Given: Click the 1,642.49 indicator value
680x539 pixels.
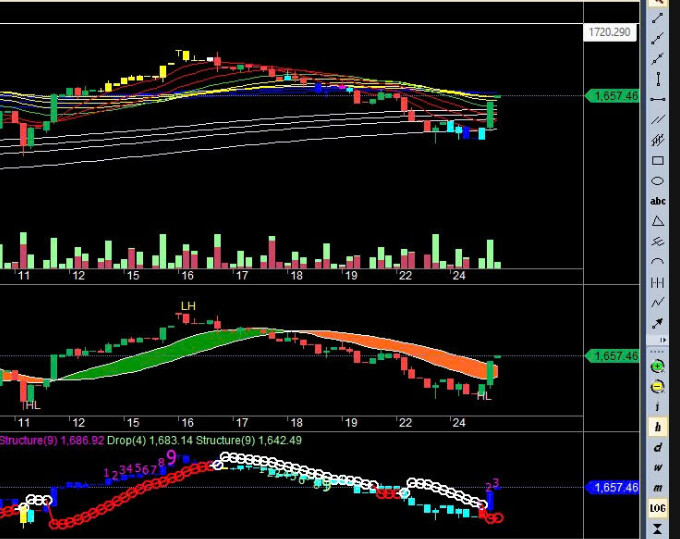Looking at the screenshot, I should pyautogui.click(x=280, y=441).
